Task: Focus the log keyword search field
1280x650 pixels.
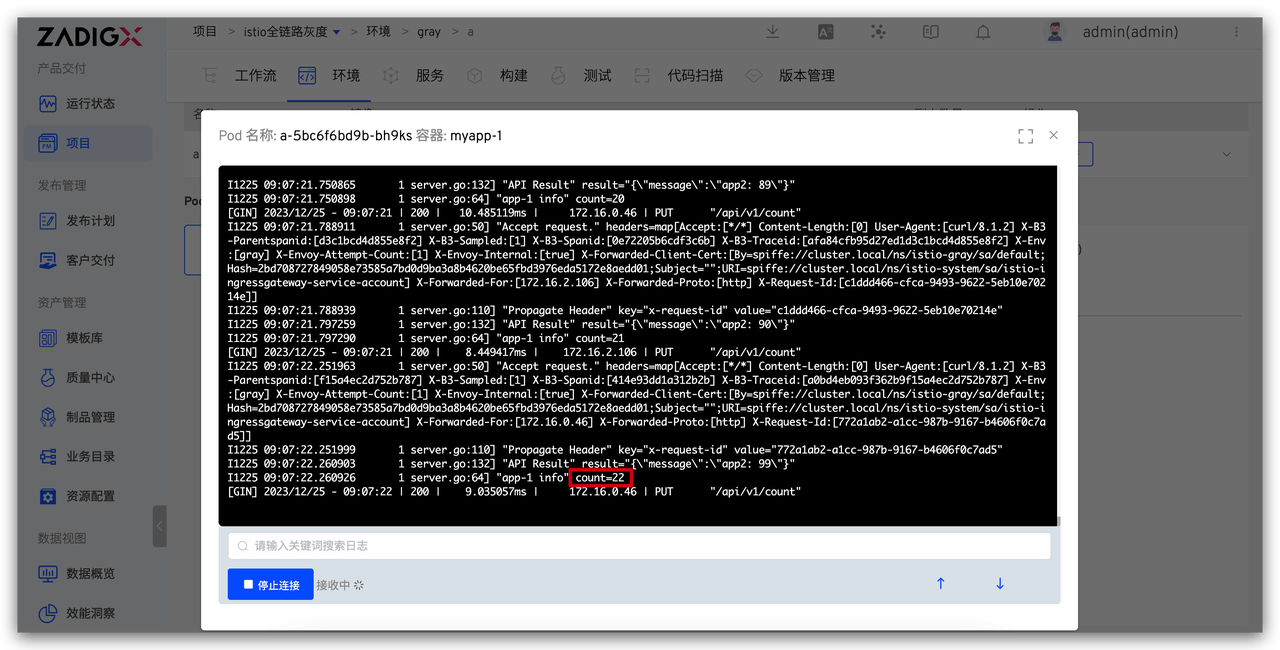Action: [640, 546]
